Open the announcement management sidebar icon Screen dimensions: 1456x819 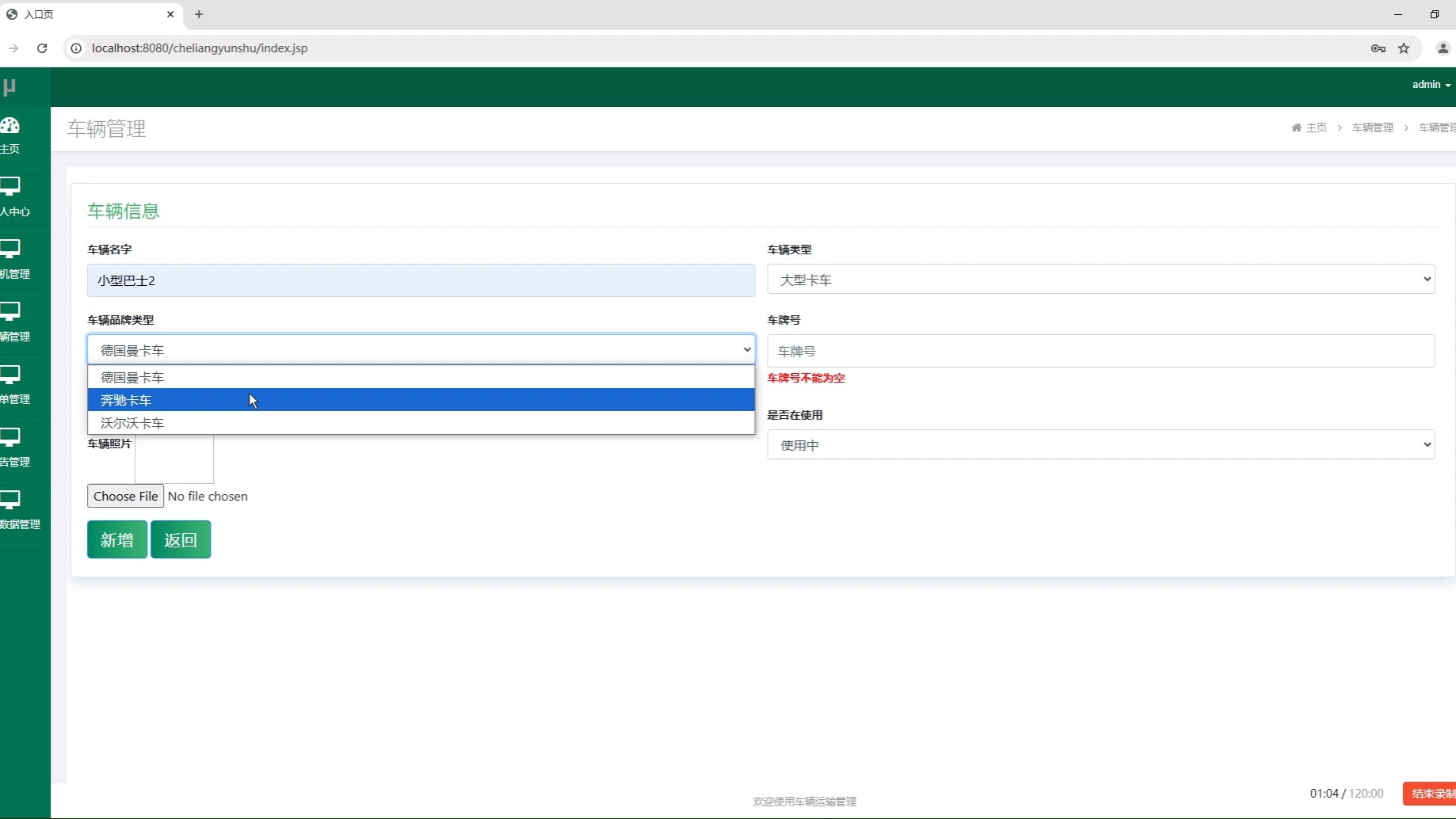tap(10, 437)
